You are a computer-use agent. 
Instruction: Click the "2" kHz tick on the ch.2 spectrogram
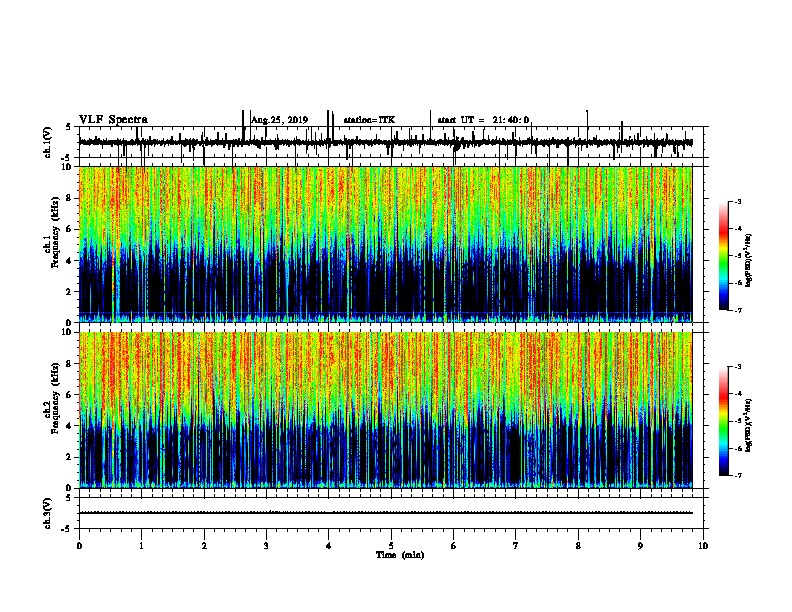click(x=70, y=457)
